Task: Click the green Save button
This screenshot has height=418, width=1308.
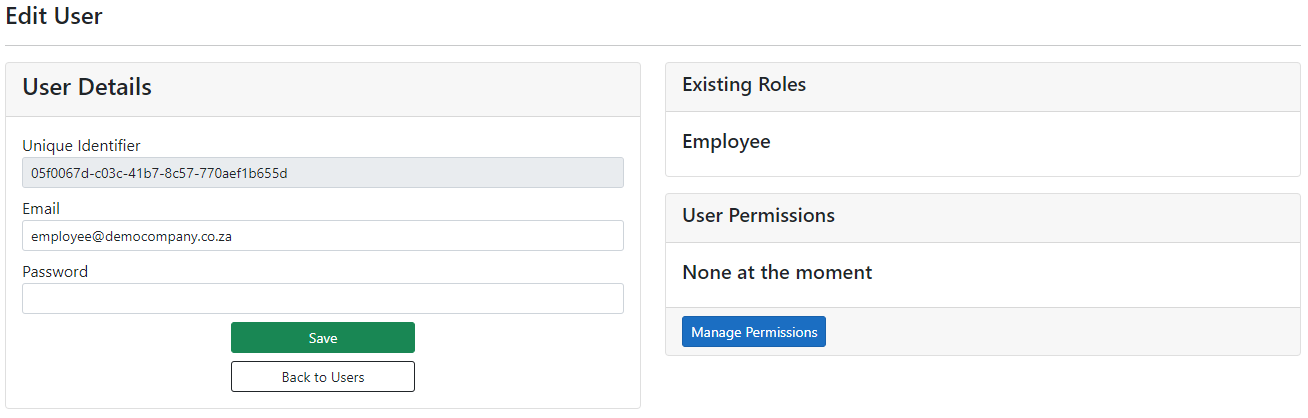Action: coord(322,338)
